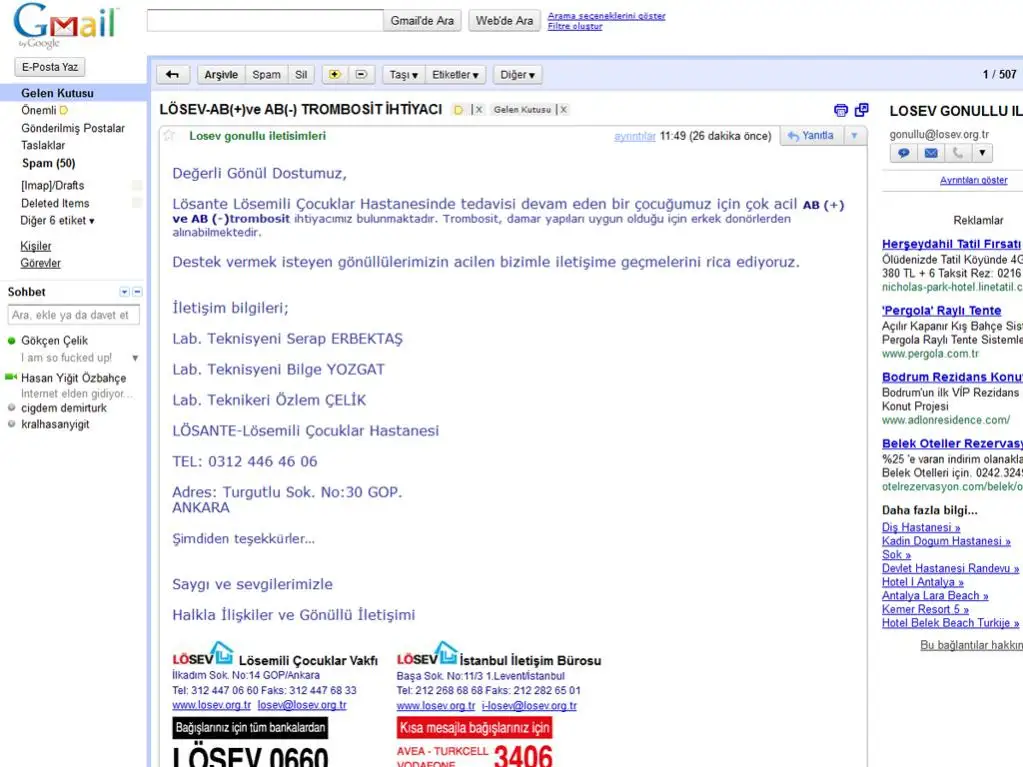
Task: Toggle the star on the Losev message
Action: [170, 136]
